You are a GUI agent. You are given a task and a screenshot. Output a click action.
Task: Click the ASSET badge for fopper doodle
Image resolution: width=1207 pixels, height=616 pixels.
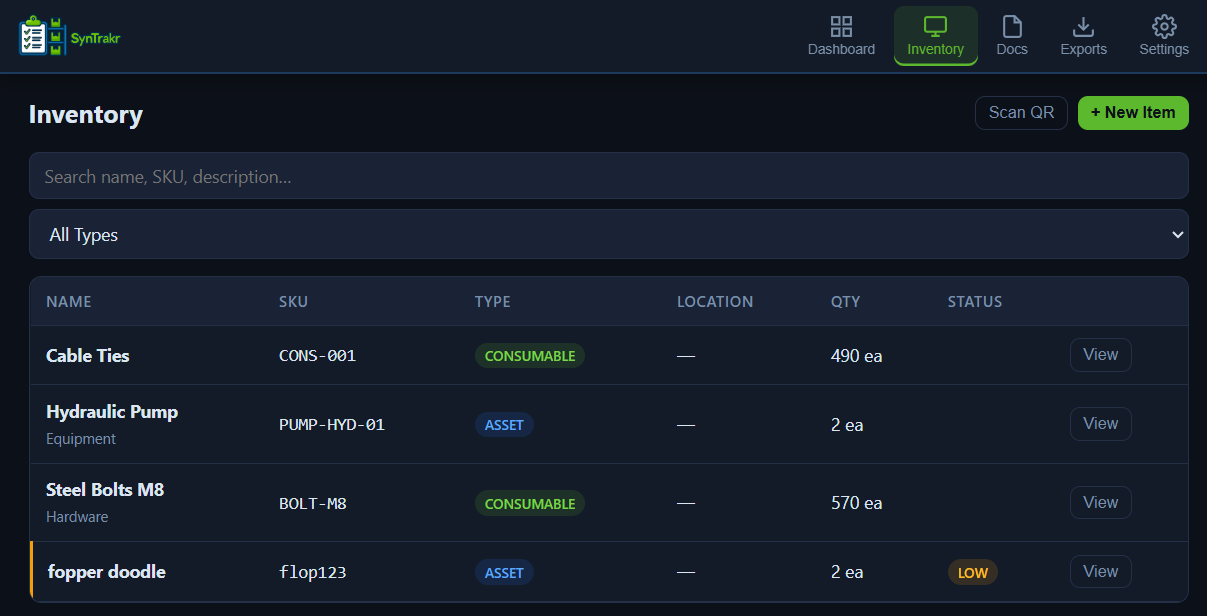[504, 573]
